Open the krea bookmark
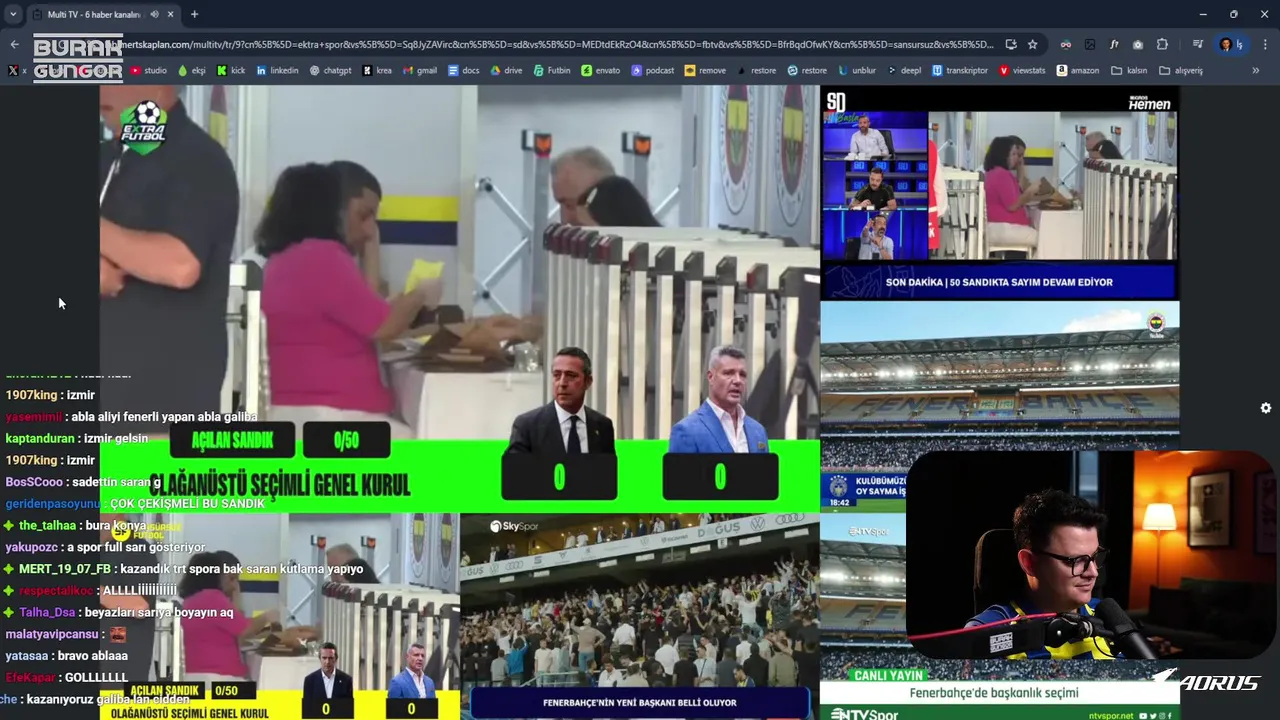The height and width of the screenshot is (720, 1280). pos(377,71)
